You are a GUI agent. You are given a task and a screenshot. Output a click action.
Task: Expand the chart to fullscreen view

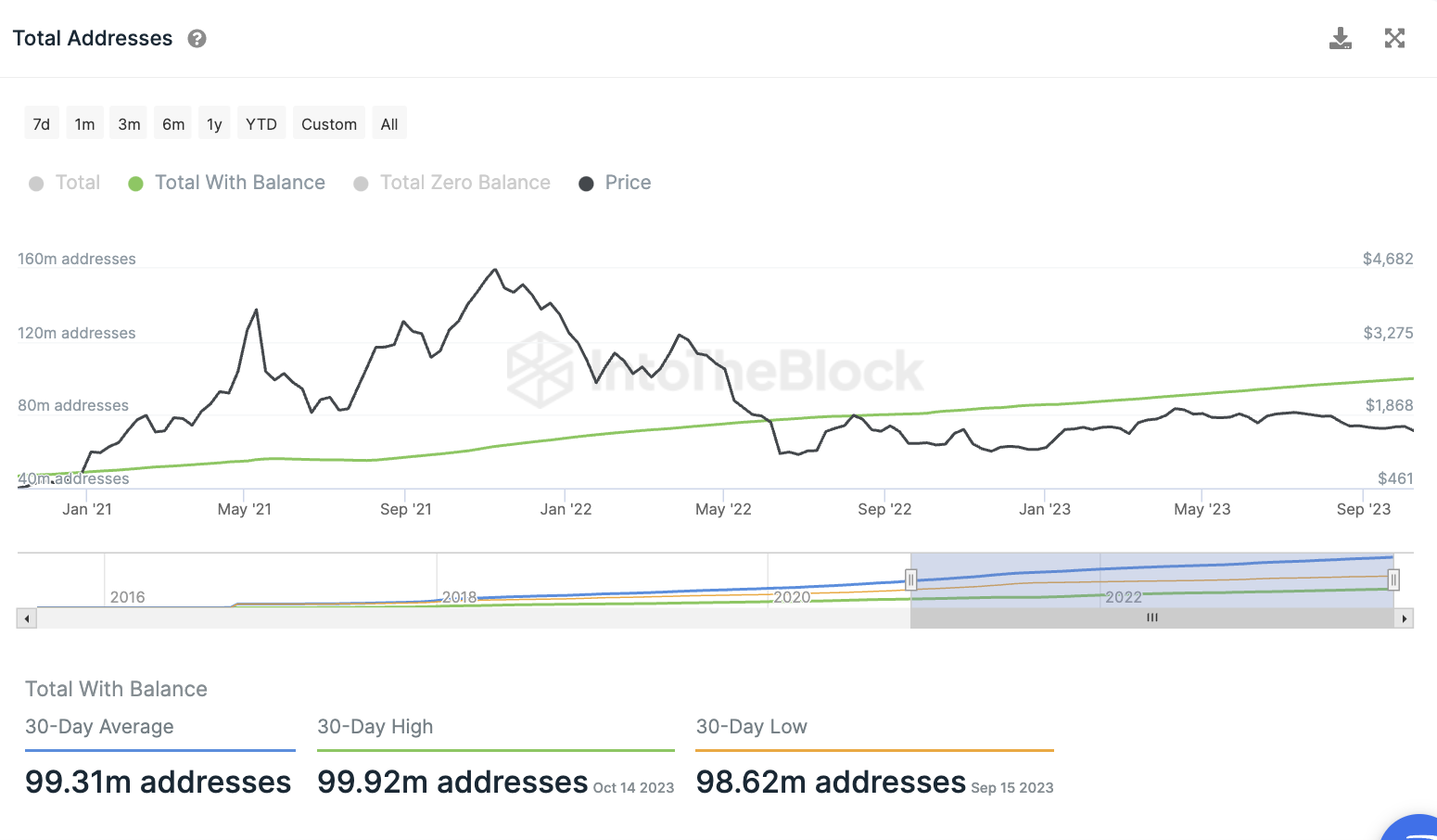point(1394,38)
